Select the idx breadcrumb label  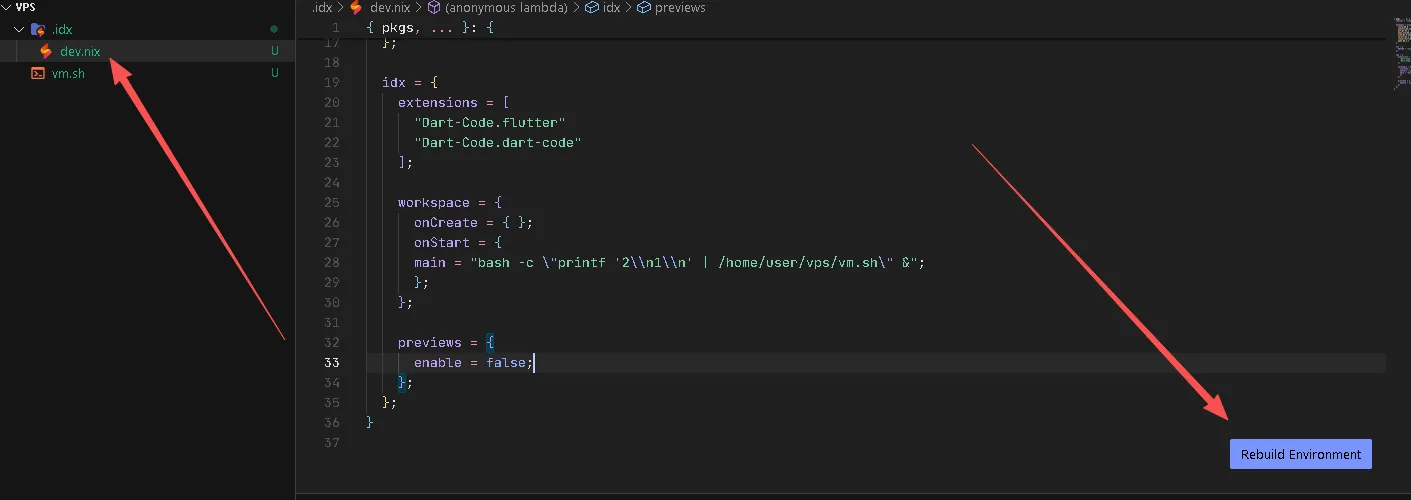[611, 8]
